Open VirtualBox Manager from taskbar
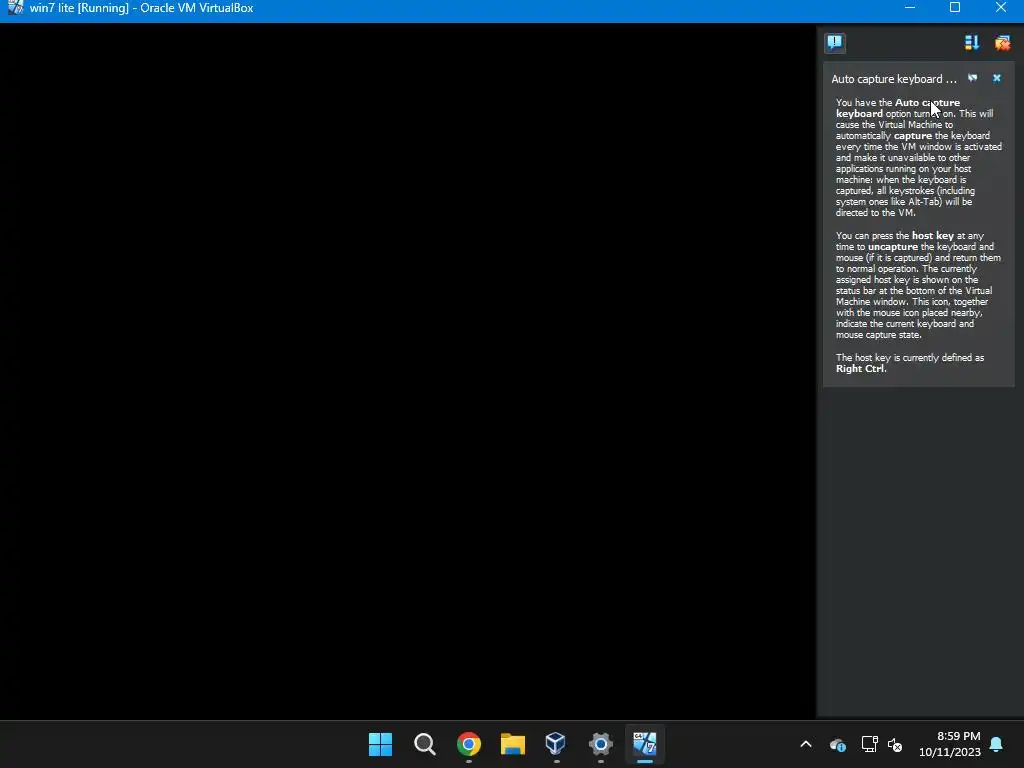The width and height of the screenshot is (1024, 768). [556, 743]
